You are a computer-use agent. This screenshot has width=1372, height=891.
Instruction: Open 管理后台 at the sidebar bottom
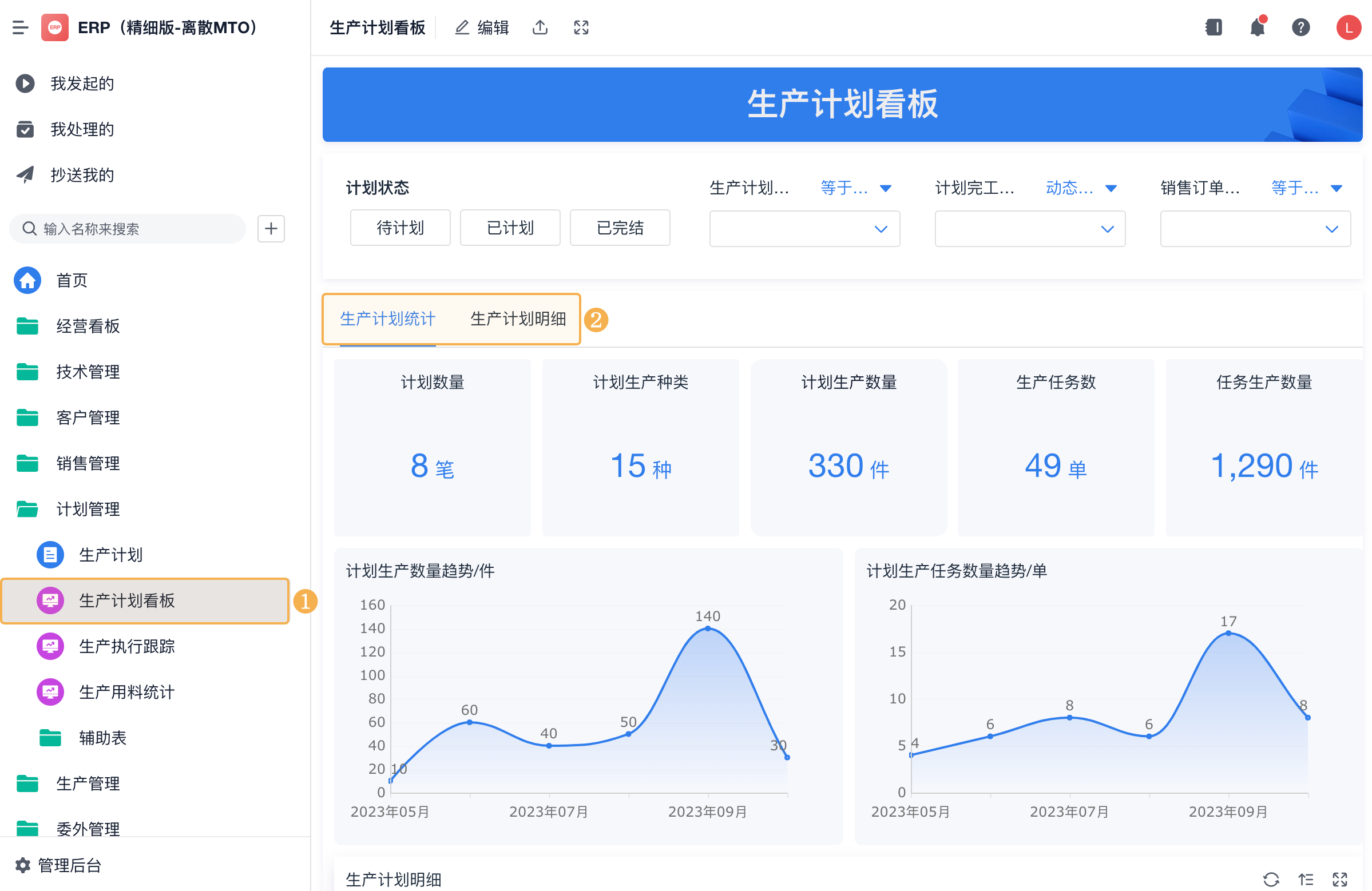[x=69, y=865]
